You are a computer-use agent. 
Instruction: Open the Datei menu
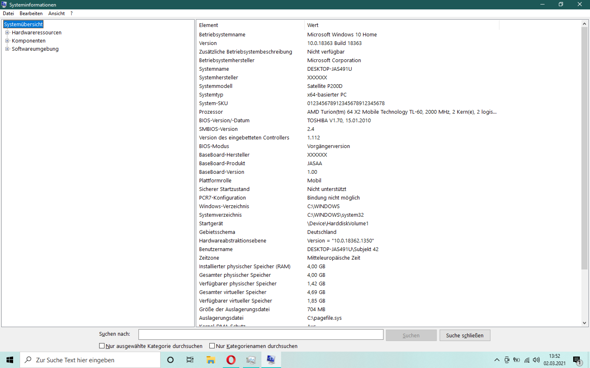(8, 13)
